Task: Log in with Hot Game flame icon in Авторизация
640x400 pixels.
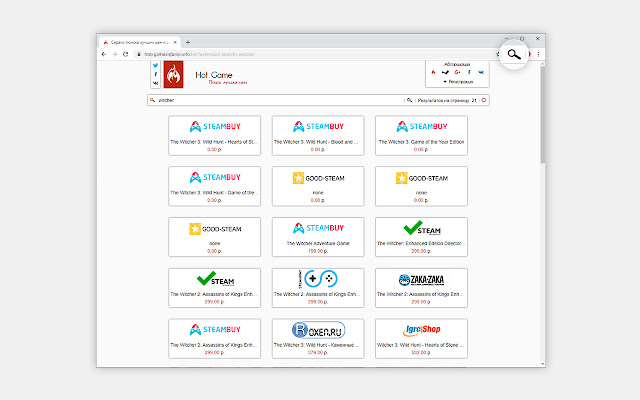Action: pyautogui.click(x=433, y=72)
